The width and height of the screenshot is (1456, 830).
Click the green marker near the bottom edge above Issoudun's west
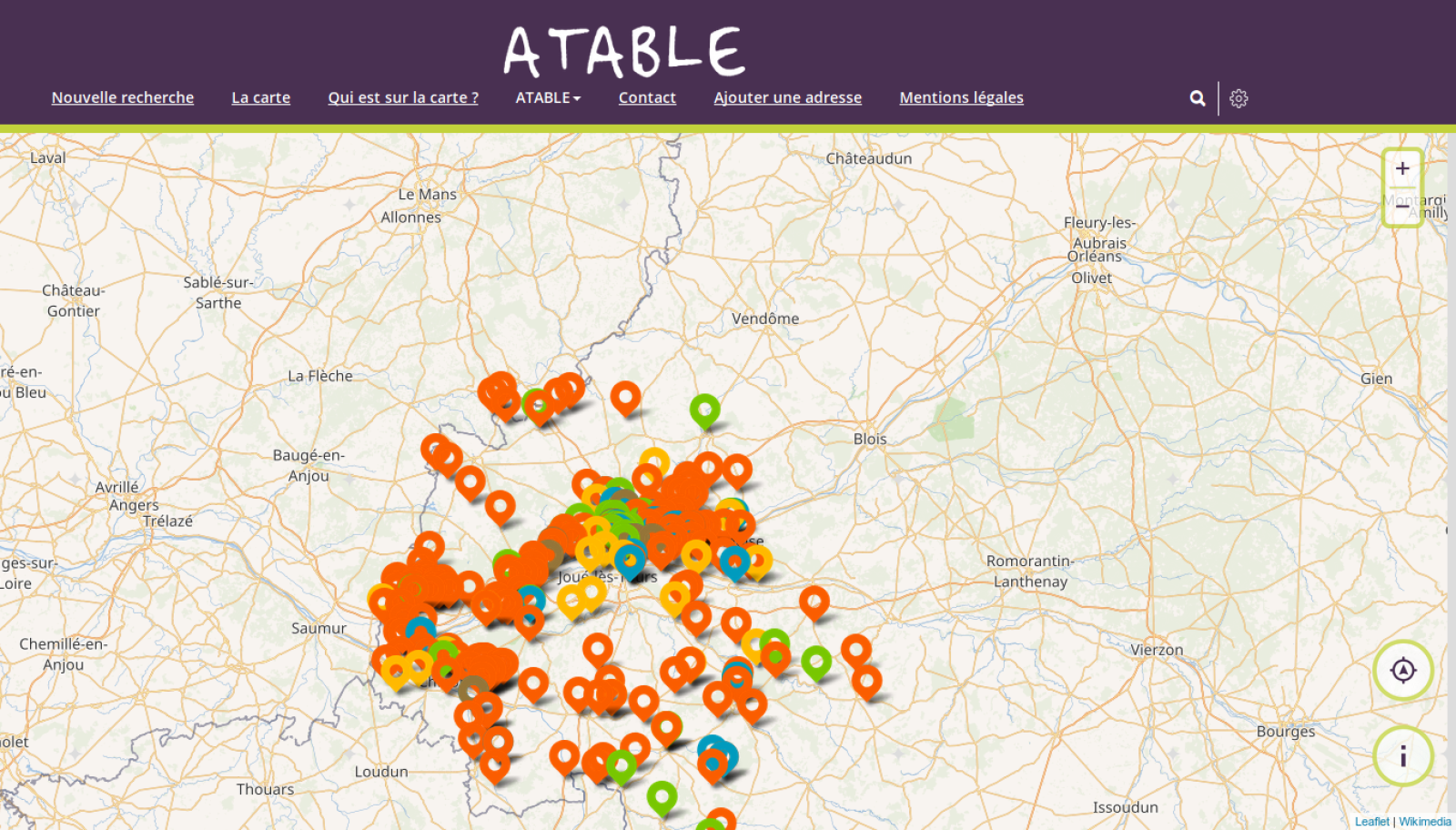point(662,796)
